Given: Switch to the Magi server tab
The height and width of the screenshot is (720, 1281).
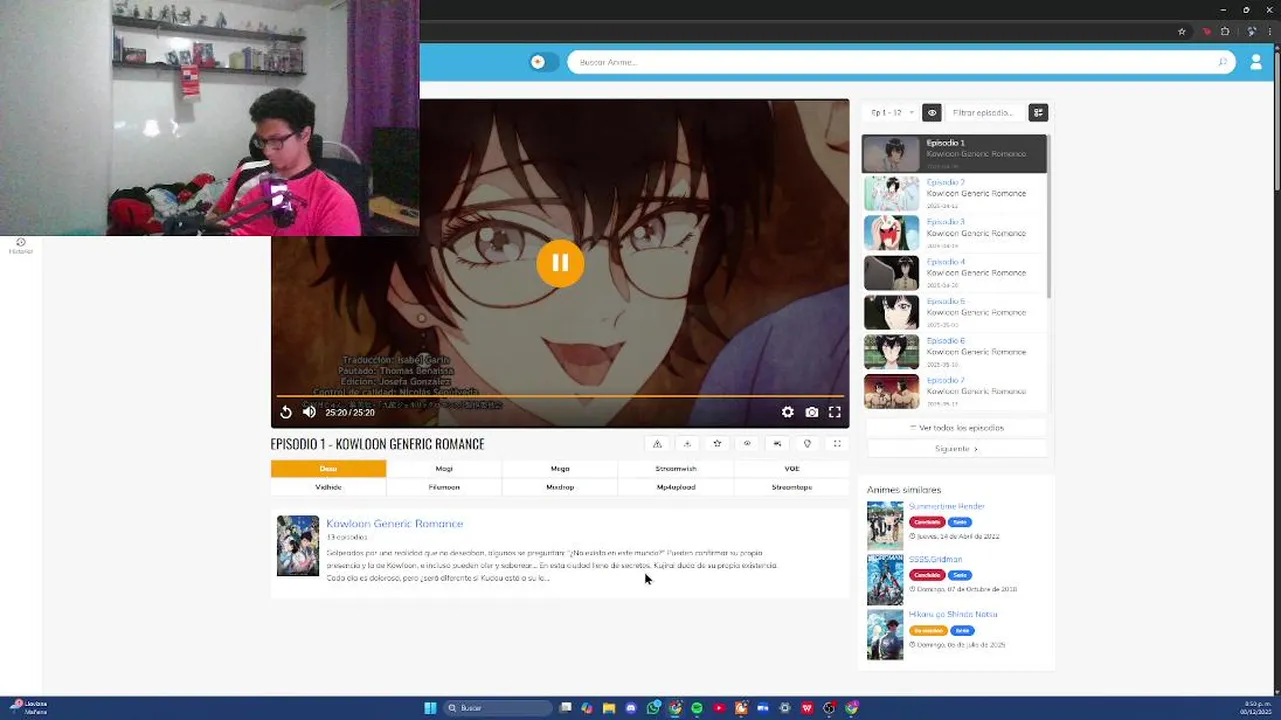Looking at the screenshot, I should point(444,468).
